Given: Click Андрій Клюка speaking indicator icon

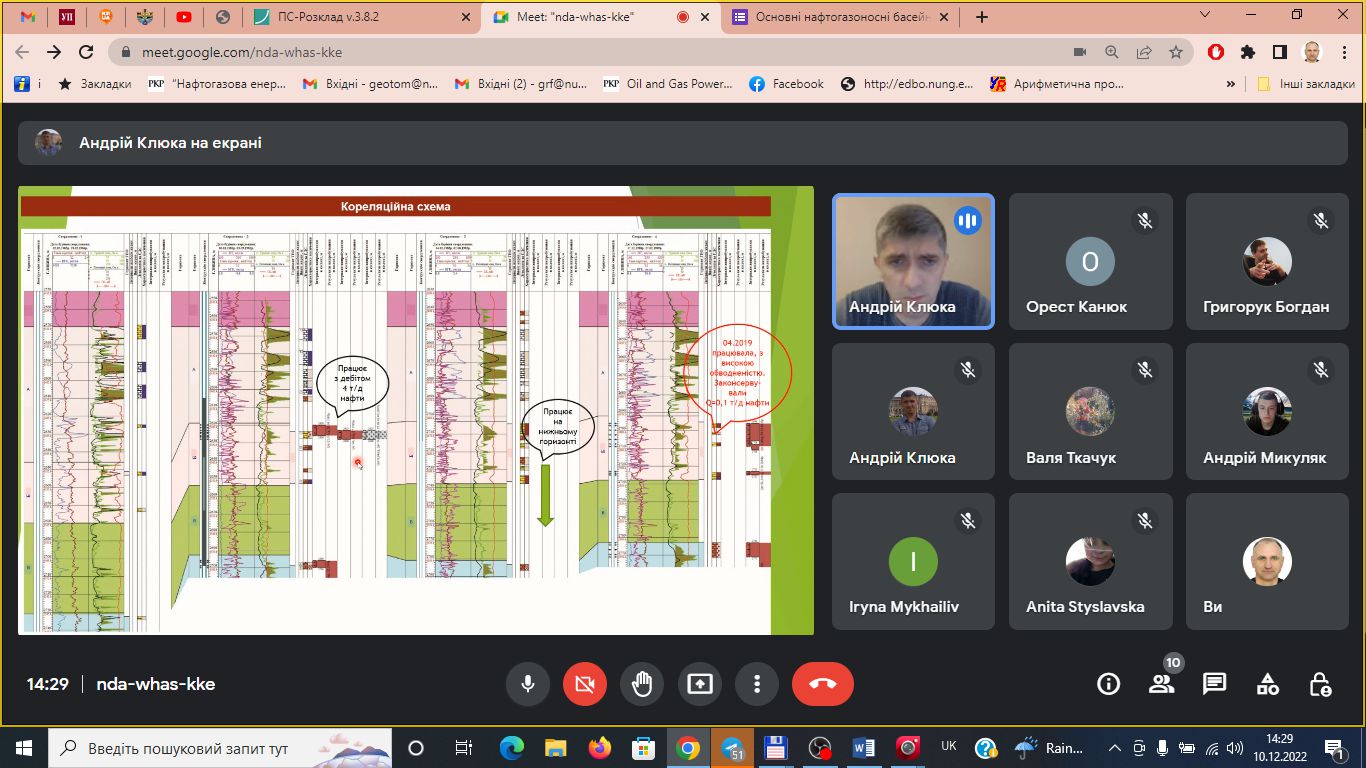Looking at the screenshot, I should (x=967, y=220).
